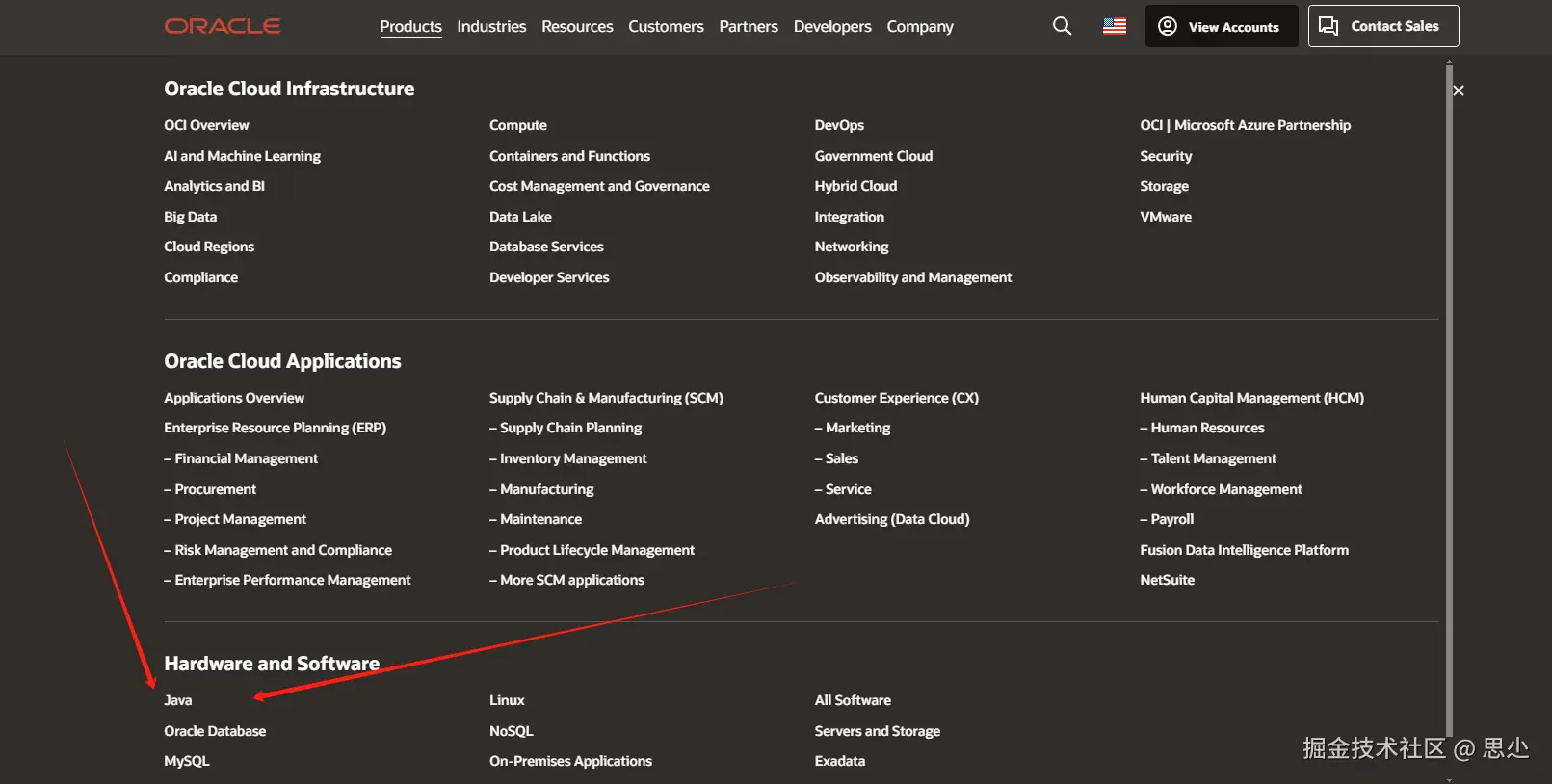Screen dimensions: 1552x784
Task: Click the Oracle logo
Action: pos(223,26)
